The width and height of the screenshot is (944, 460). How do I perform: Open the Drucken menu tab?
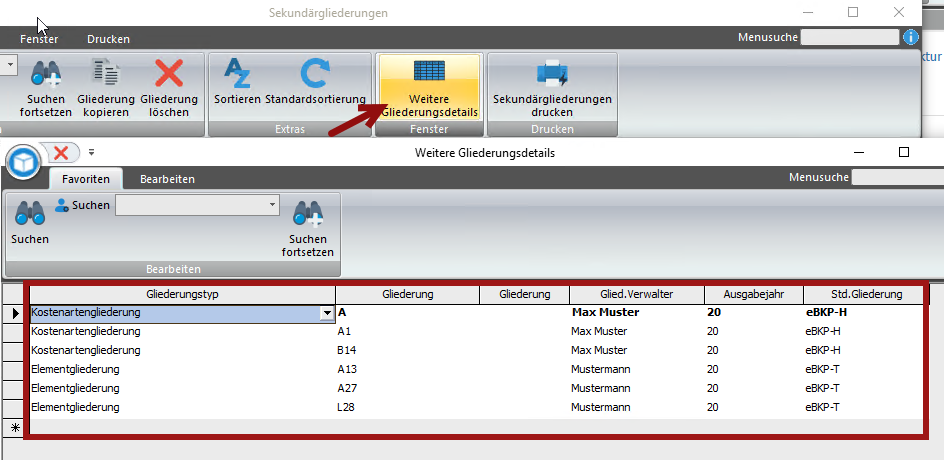point(108,39)
